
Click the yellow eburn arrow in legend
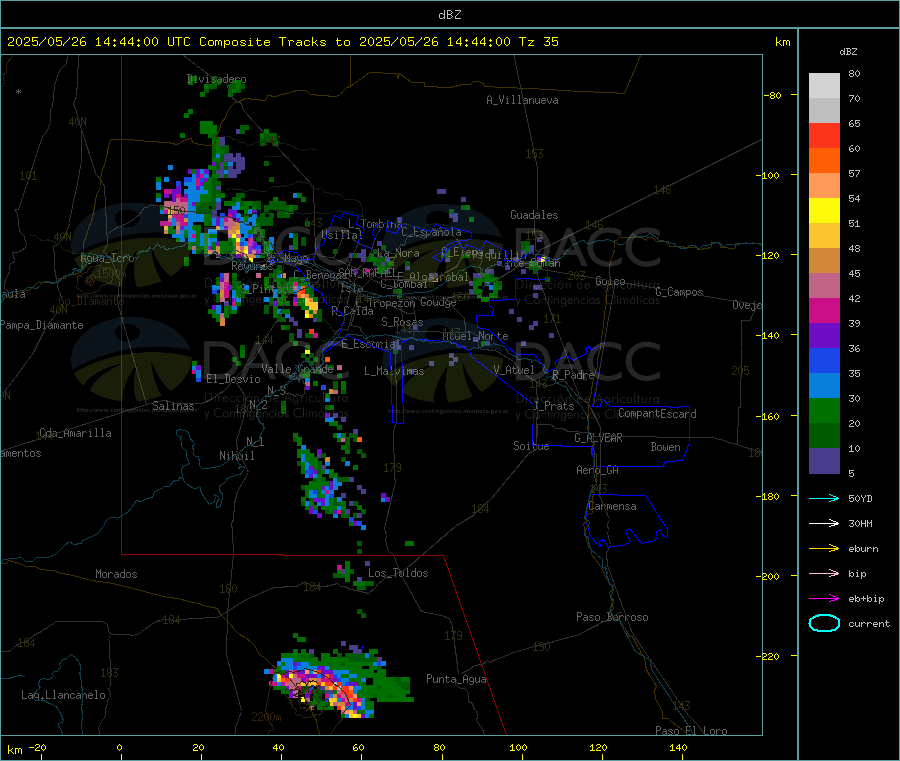824,549
